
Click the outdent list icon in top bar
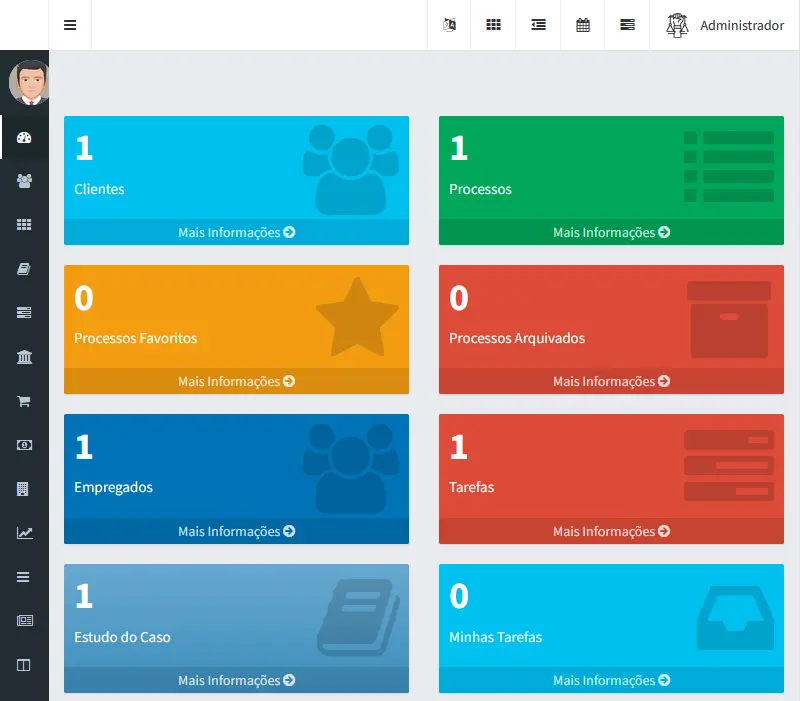point(538,25)
